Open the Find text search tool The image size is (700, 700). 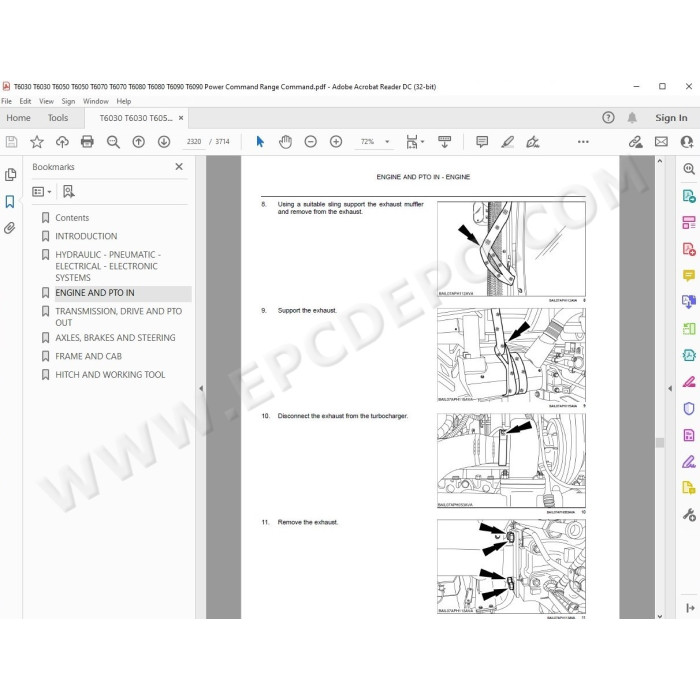[113, 142]
